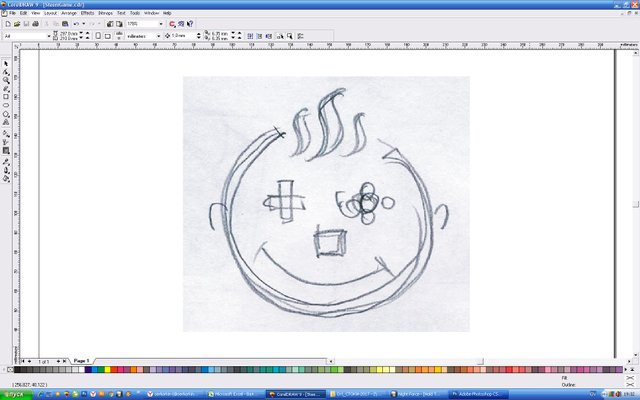Click the nudge offset 1.0 mm field

(183, 36)
